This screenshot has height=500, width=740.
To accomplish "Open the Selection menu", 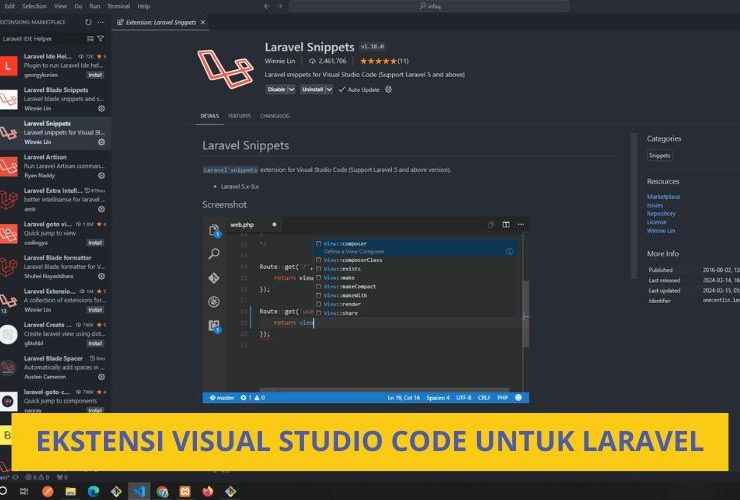I will 34,6.
